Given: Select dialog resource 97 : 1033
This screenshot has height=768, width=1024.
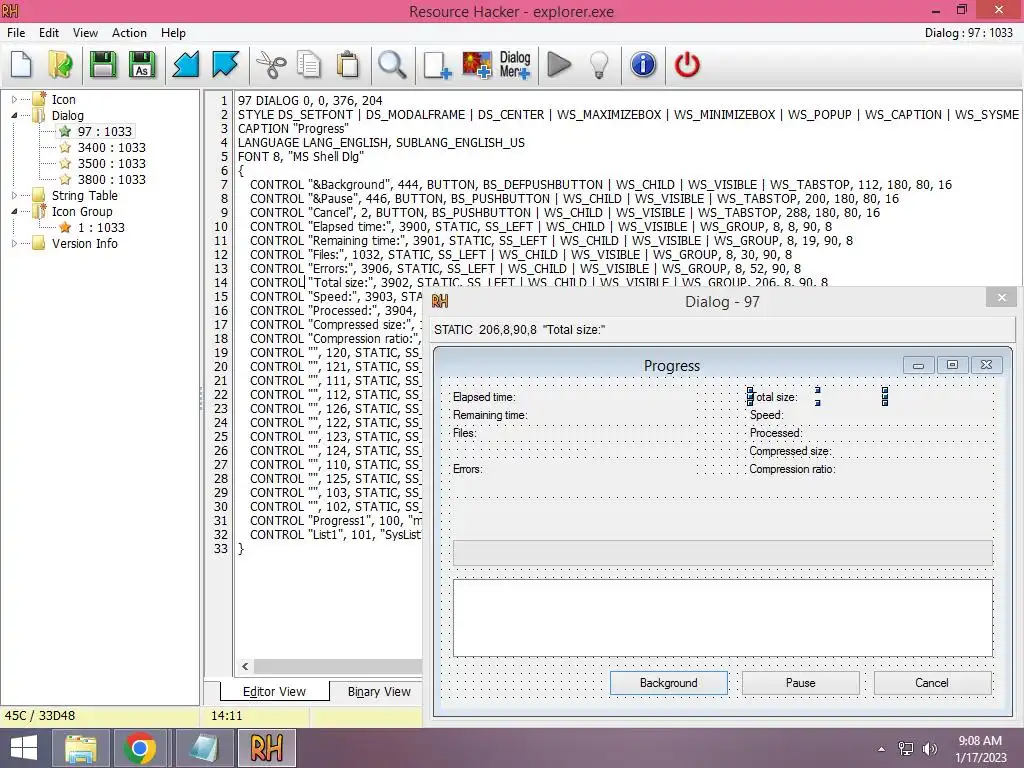Looking at the screenshot, I should 104,131.
